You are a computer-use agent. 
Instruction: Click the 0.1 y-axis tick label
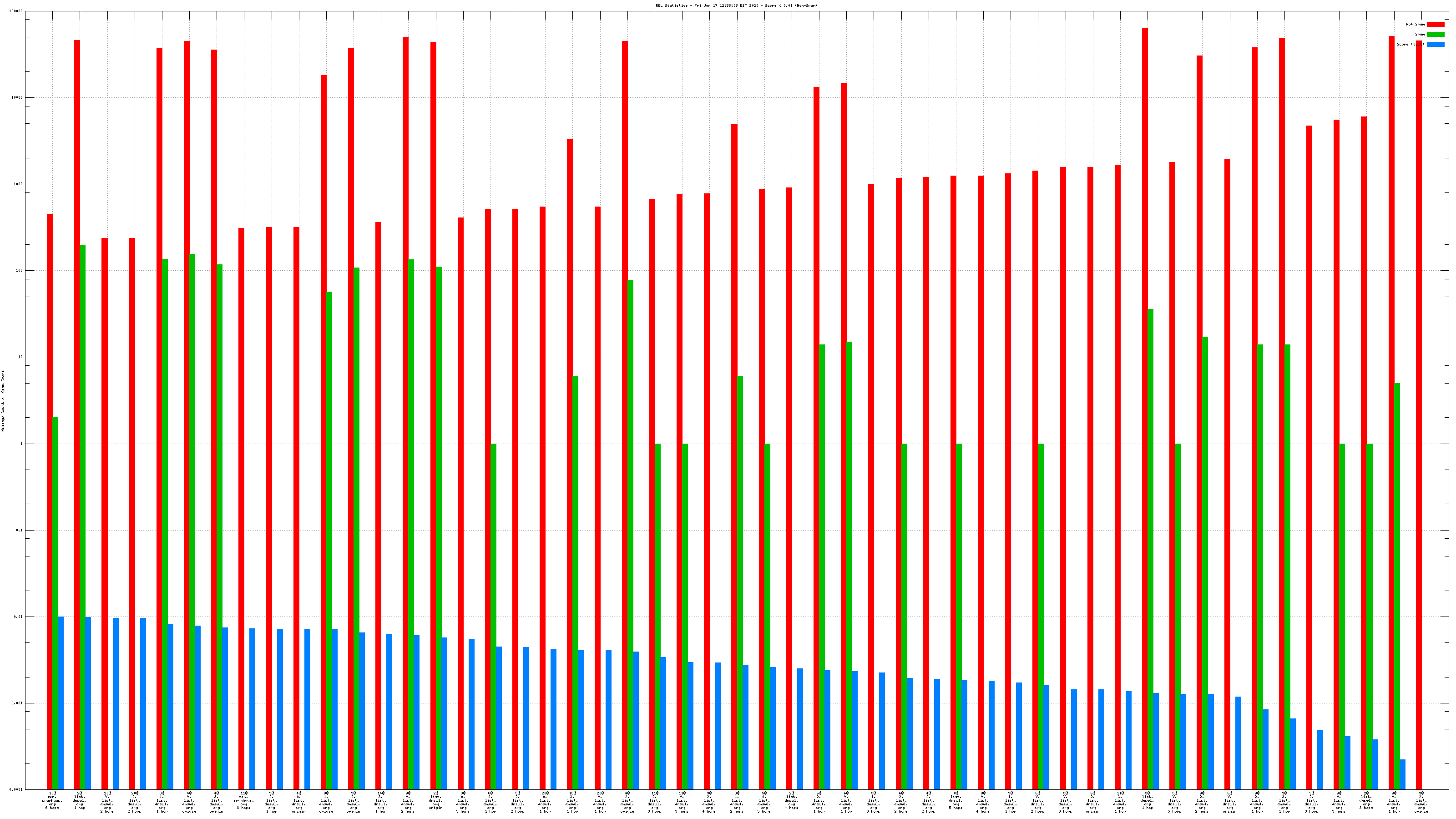coord(20,530)
